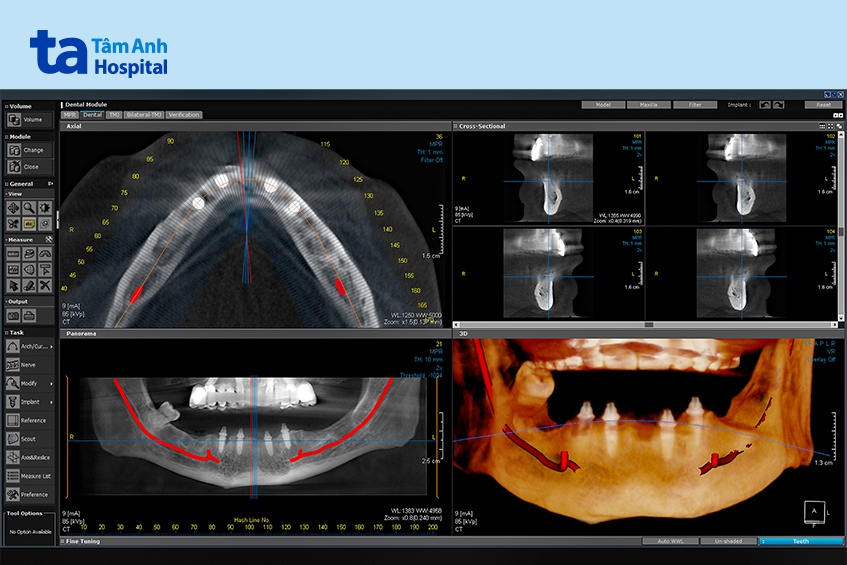Select the Zoom magnifier tool in View
The image size is (847, 565).
click(29, 209)
